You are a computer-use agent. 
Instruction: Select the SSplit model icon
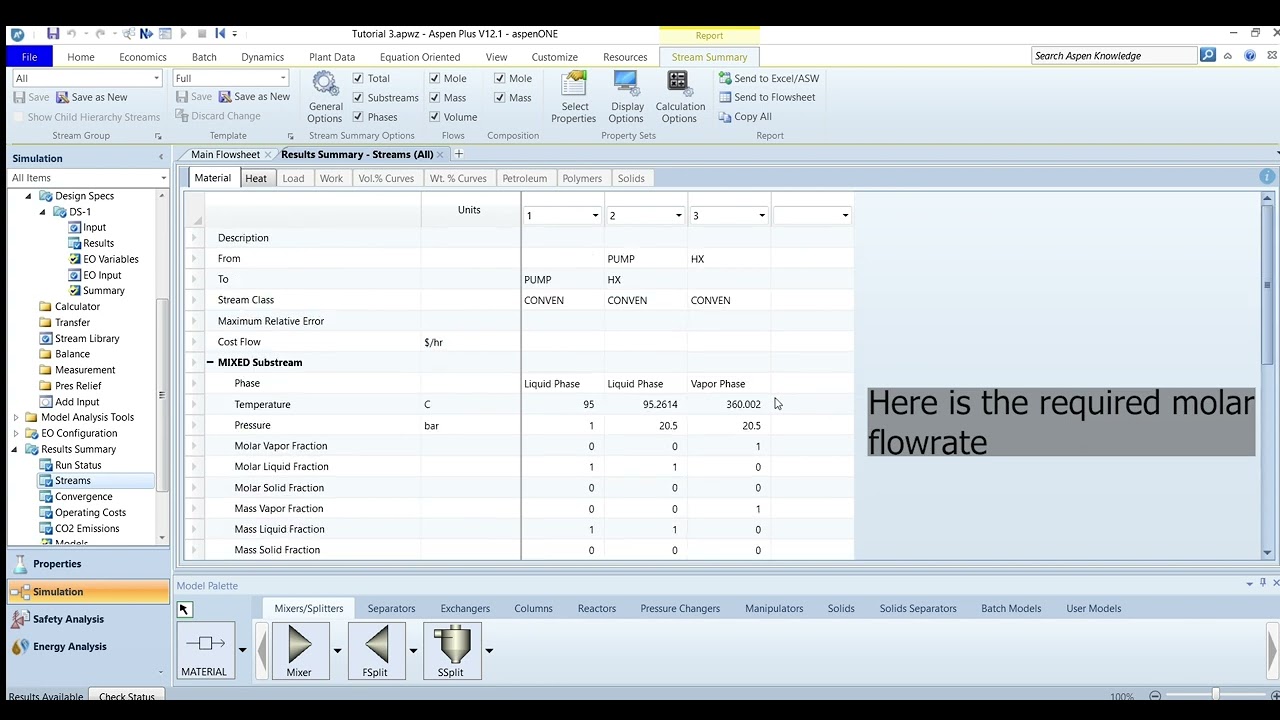click(451, 651)
